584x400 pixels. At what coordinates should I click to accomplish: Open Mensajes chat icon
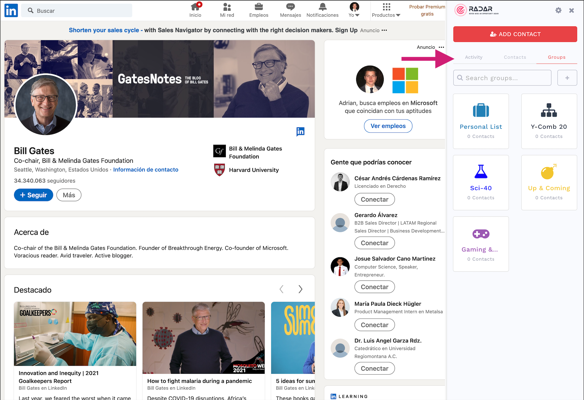click(290, 10)
